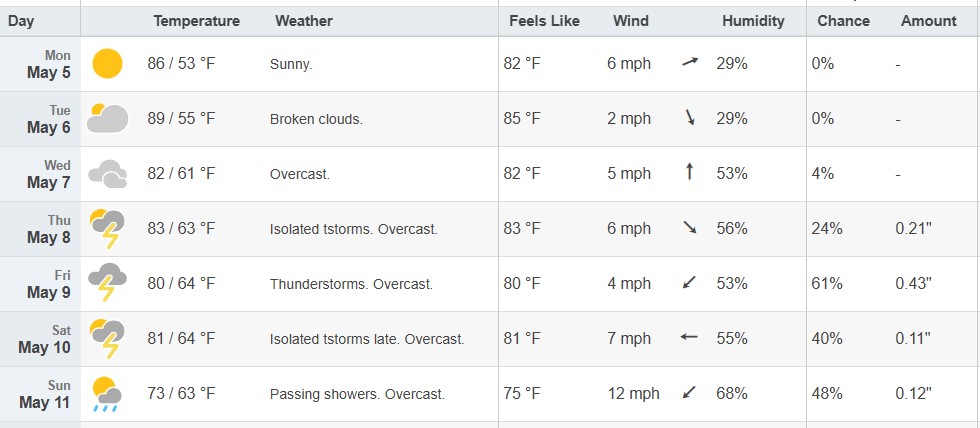Viewport: 980px width, 428px height.
Task: Click the left-pointing wind arrow for Sat May 10
Action: [x=689, y=337]
